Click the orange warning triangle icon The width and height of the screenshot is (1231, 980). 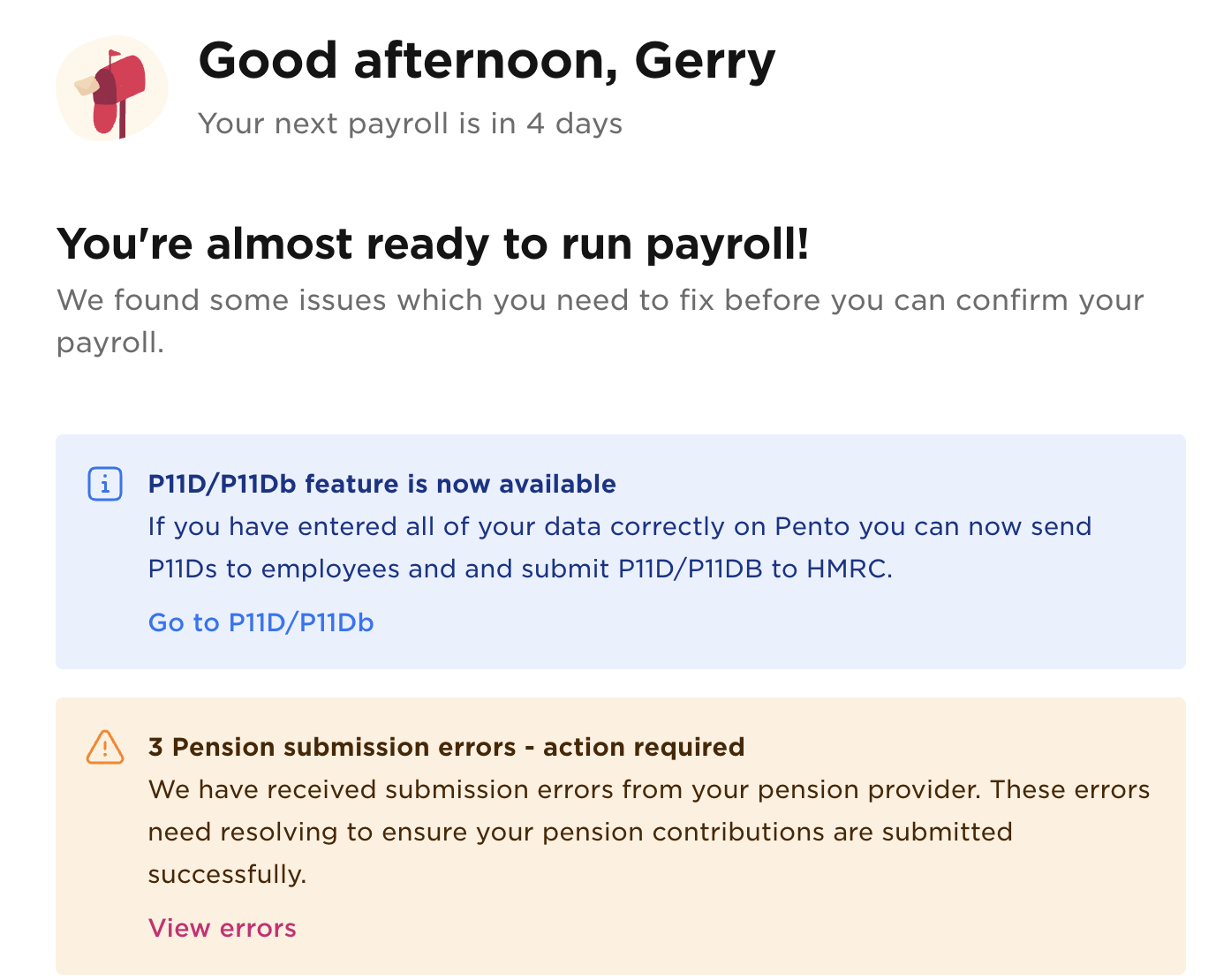click(105, 747)
